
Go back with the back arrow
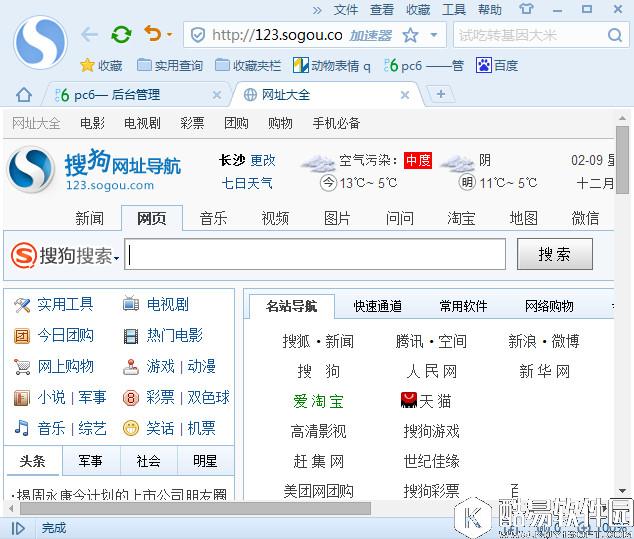89,34
